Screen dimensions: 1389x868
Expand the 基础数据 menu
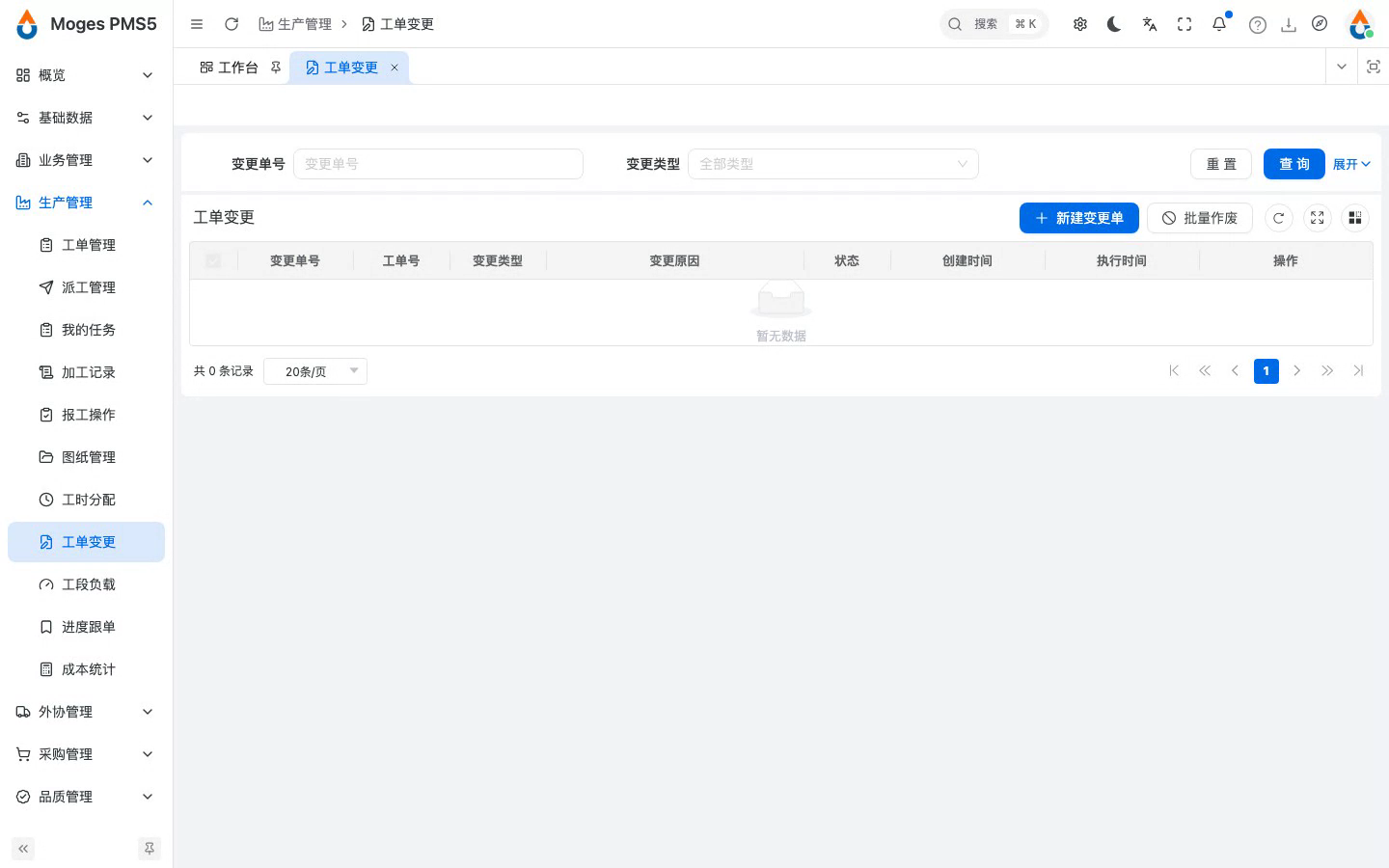(86, 118)
